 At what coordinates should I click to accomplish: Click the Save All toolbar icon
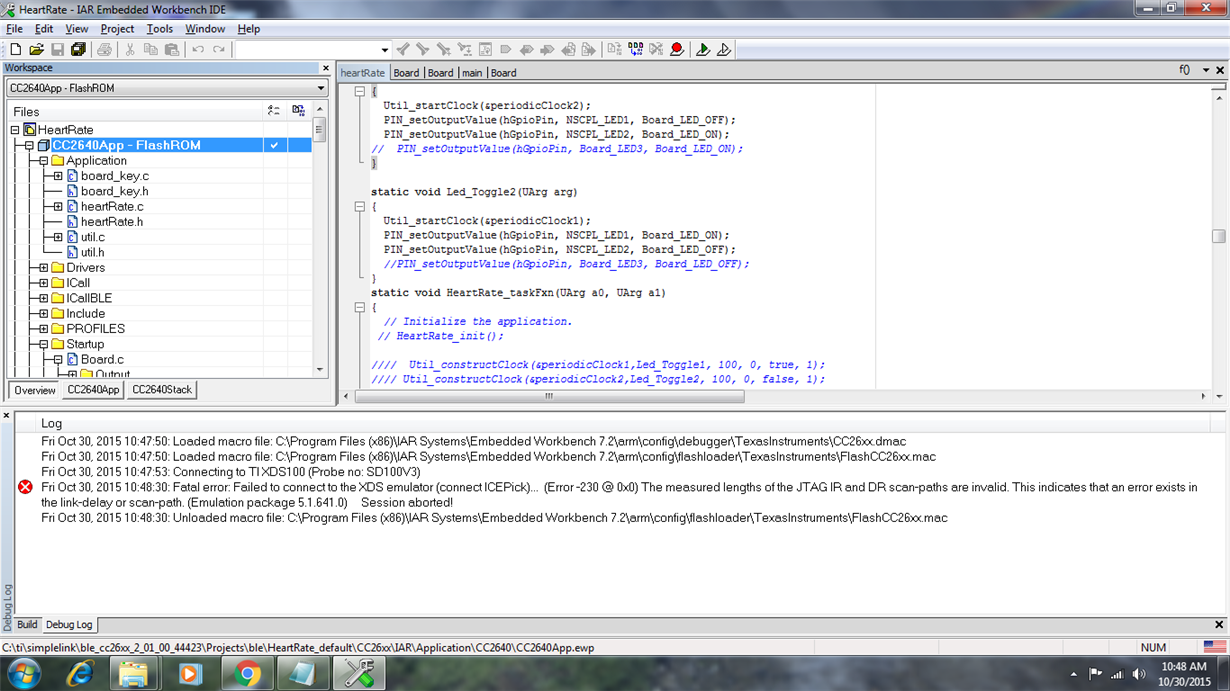click(78, 49)
